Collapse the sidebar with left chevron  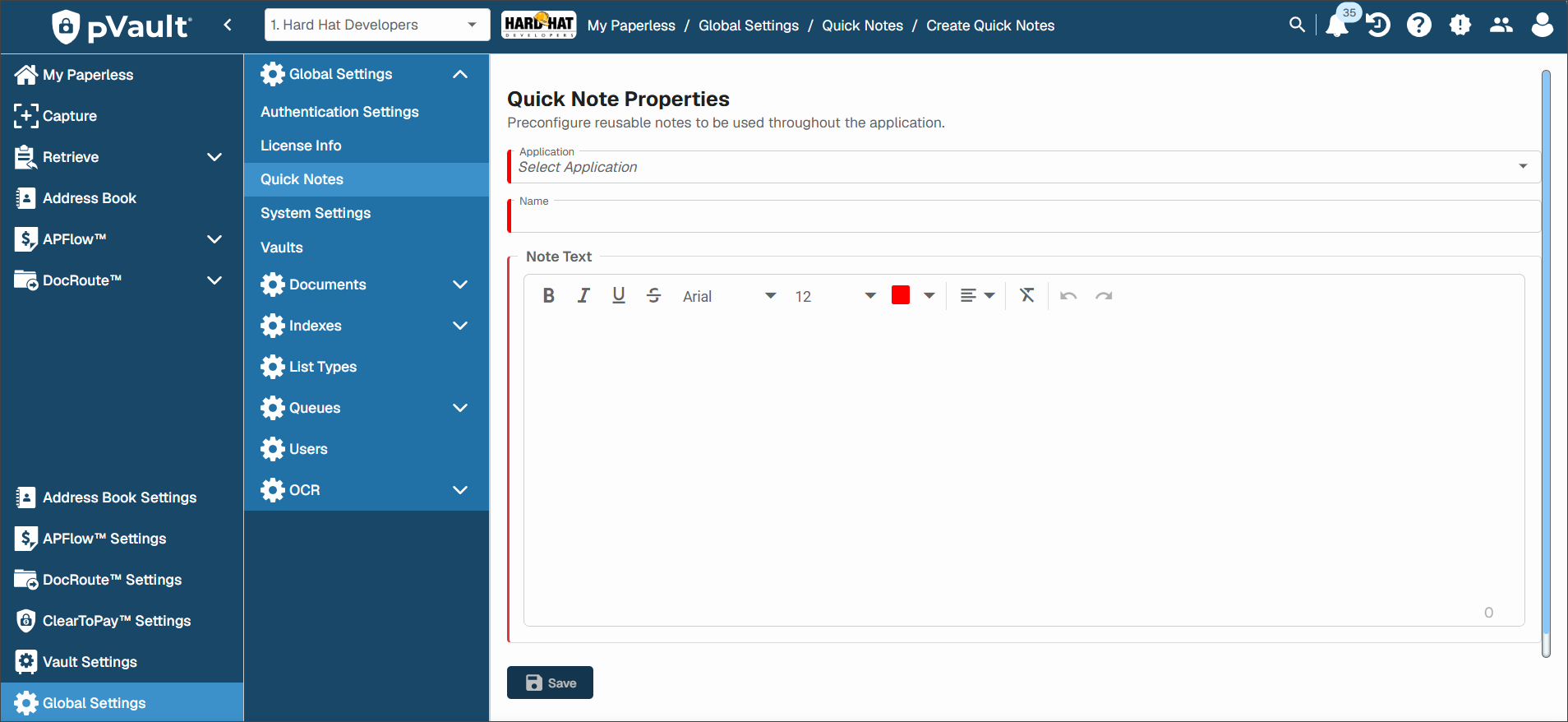pyautogui.click(x=228, y=25)
